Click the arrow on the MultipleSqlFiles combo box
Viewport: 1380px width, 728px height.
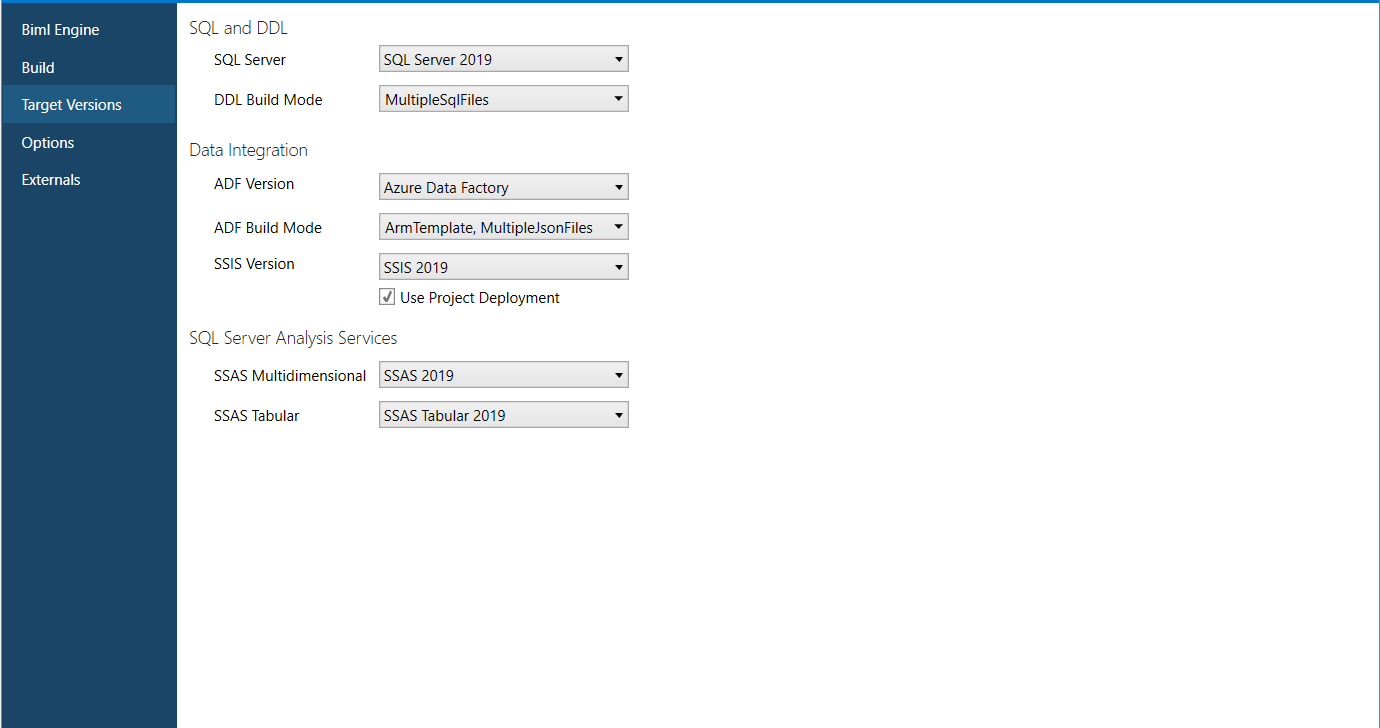coord(618,98)
